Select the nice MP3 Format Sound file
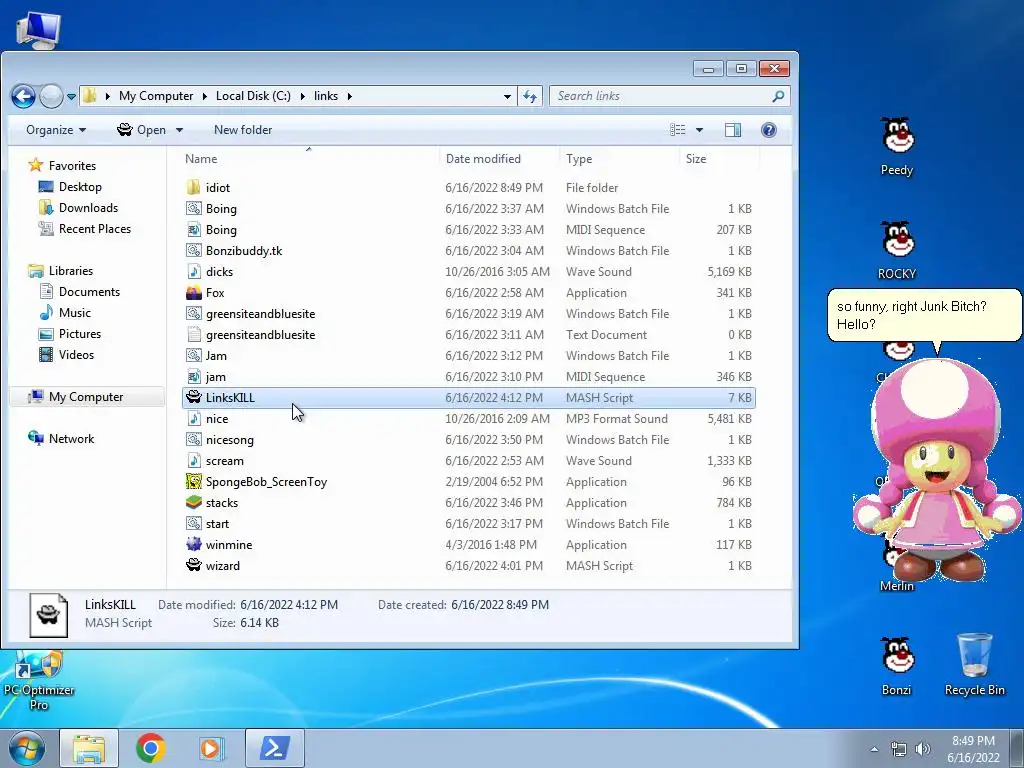Screen dimensions: 1024x768 pos(468,419)
